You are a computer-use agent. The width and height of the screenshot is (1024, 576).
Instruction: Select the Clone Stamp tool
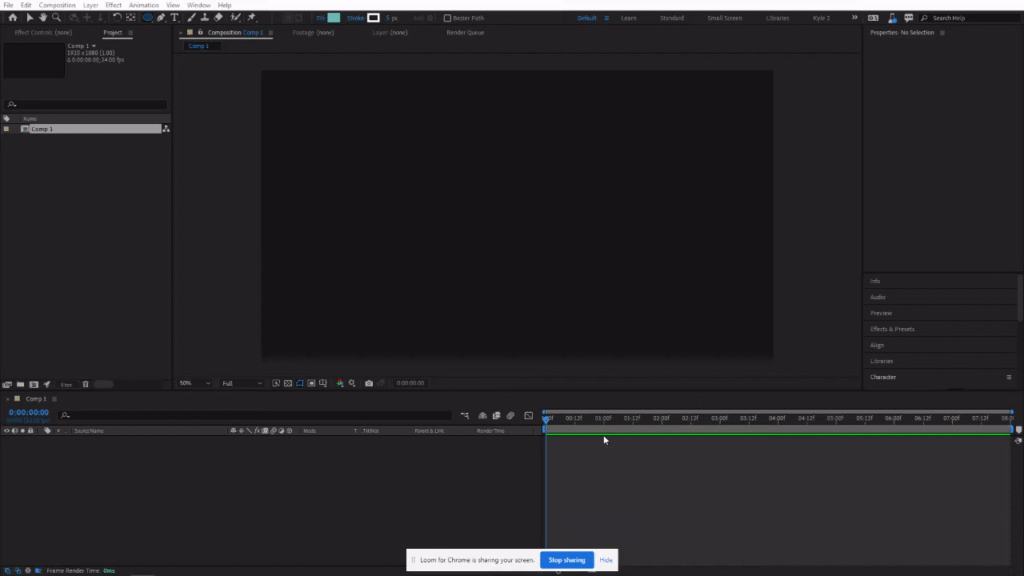pyautogui.click(x=204, y=18)
